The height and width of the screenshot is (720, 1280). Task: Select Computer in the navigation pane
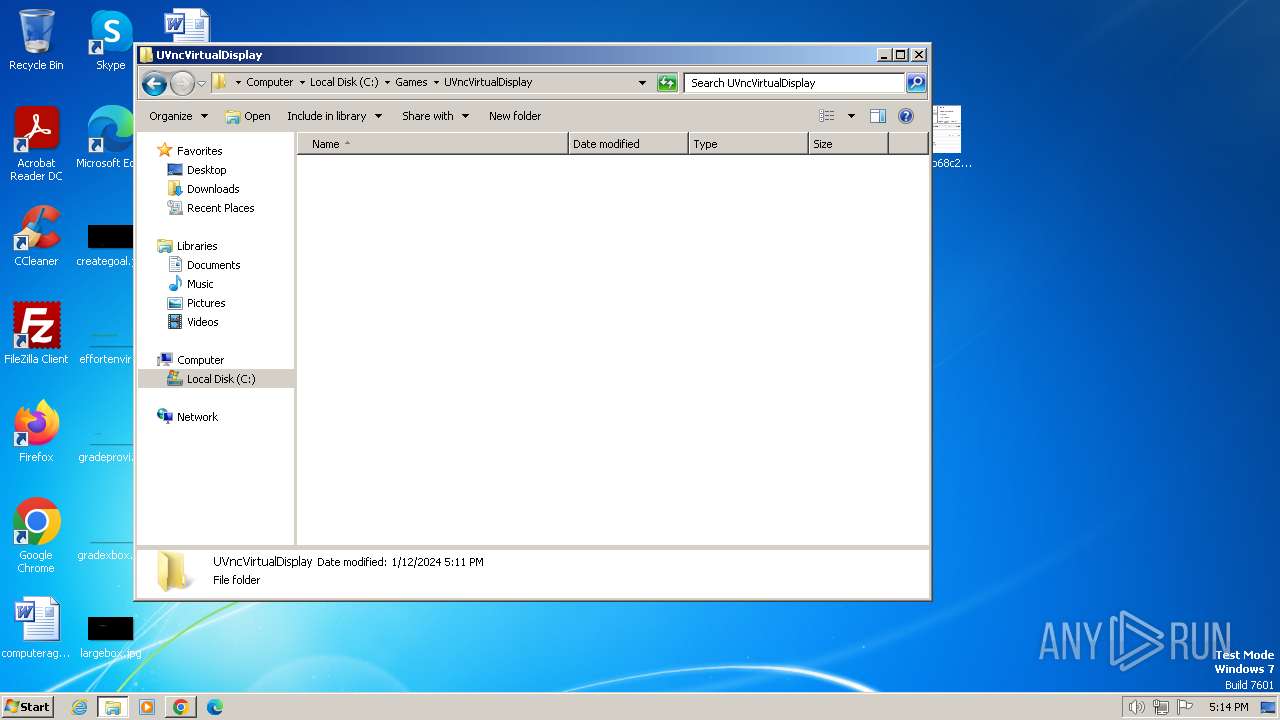click(x=200, y=360)
